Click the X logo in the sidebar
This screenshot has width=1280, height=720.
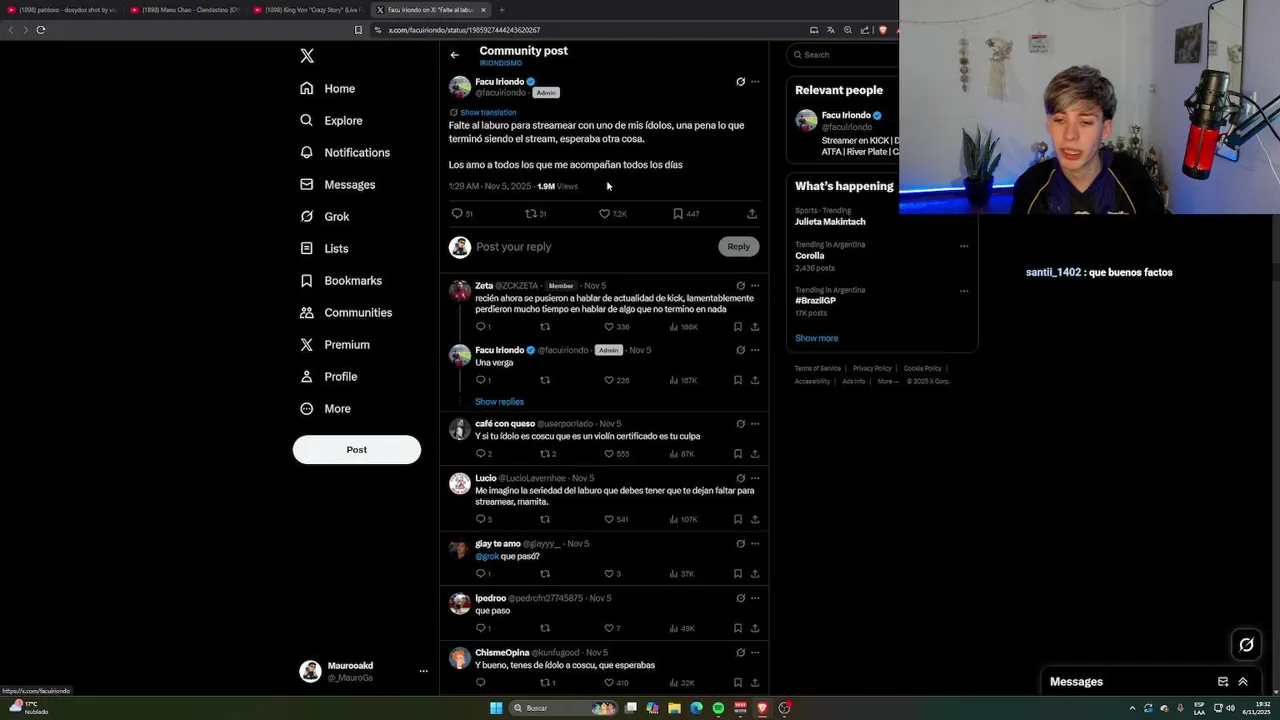click(307, 56)
